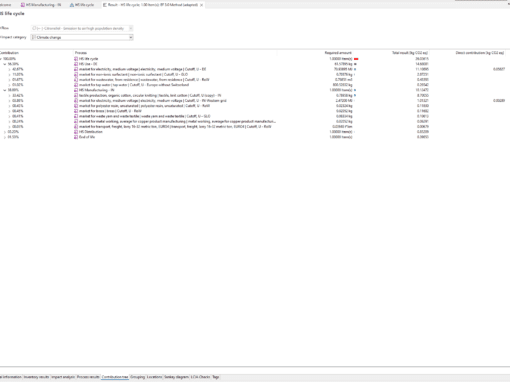Collapse the 56.39% HS Use branch
Image resolution: width=510 pixels, height=382 pixels.
5,64
